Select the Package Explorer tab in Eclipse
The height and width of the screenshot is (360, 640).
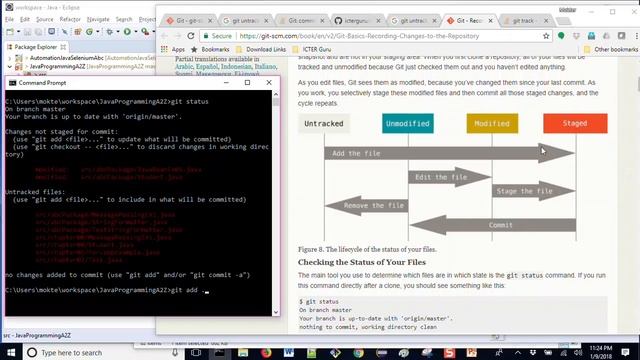point(36,47)
